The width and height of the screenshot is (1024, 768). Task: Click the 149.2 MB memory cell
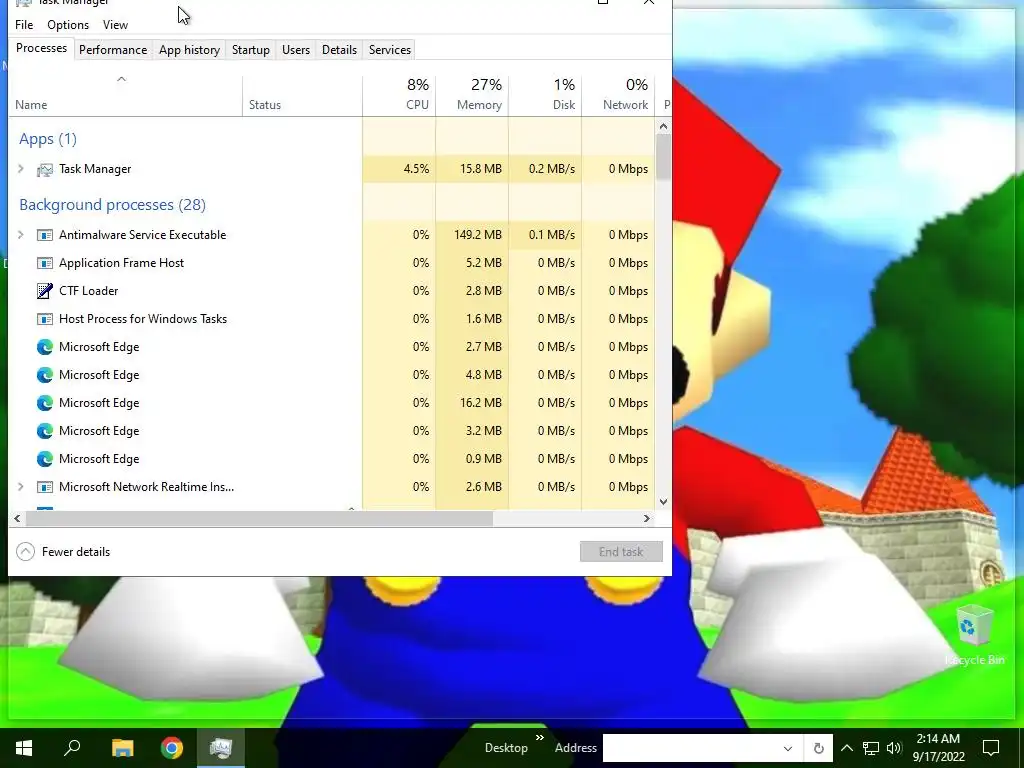472,235
